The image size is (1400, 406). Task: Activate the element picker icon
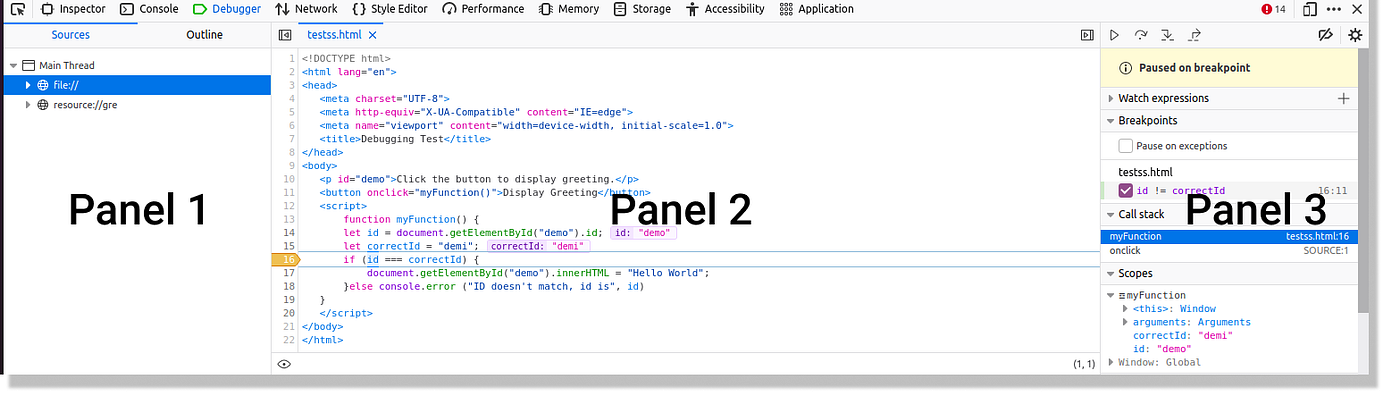[18, 9]
